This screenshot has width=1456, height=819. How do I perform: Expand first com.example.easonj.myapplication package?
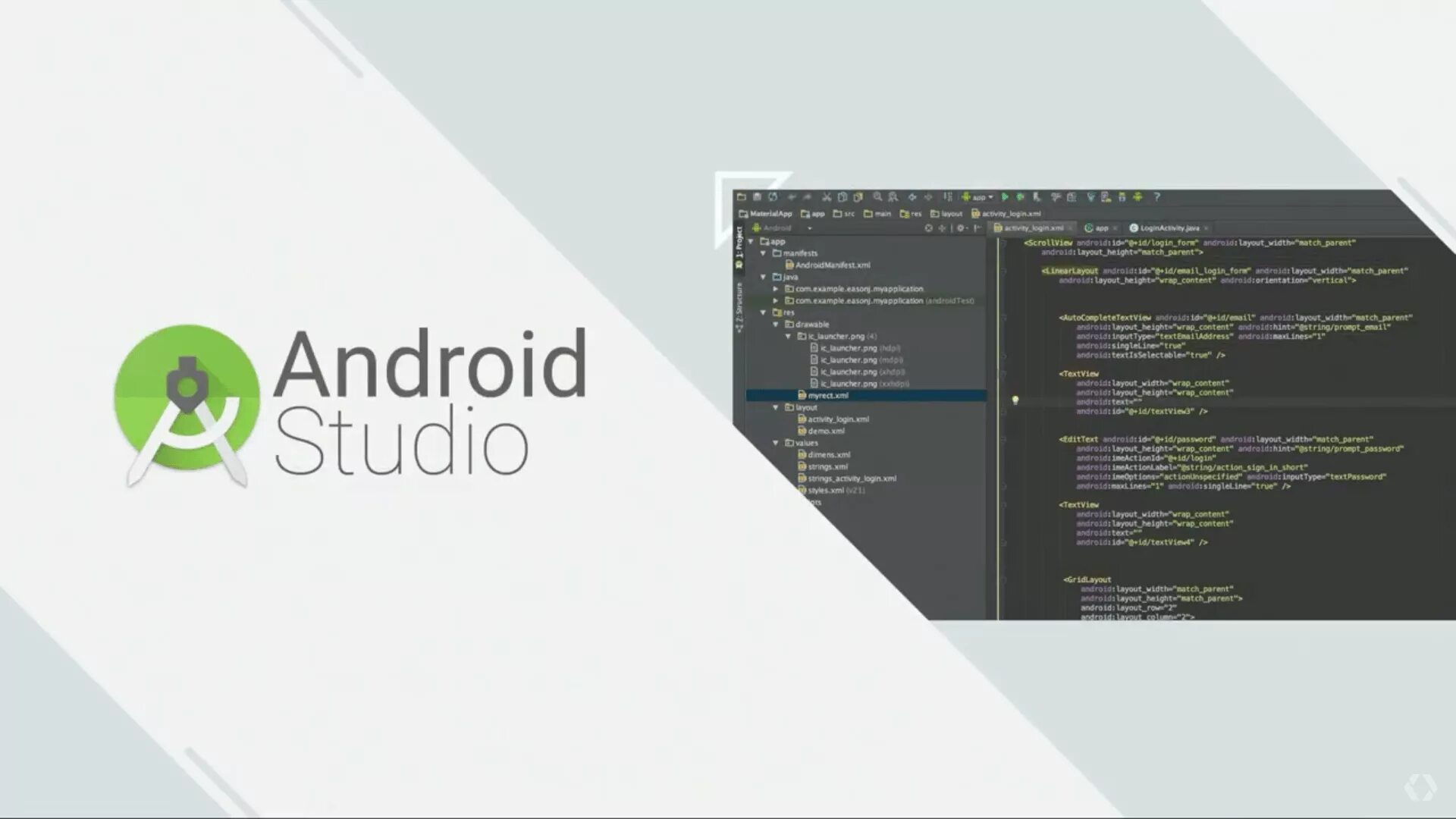pos(776,289)
